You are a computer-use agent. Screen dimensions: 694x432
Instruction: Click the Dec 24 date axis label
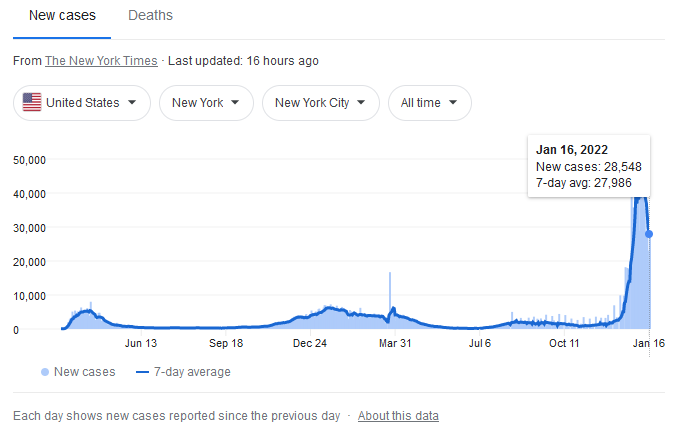[x=310, y=344]
